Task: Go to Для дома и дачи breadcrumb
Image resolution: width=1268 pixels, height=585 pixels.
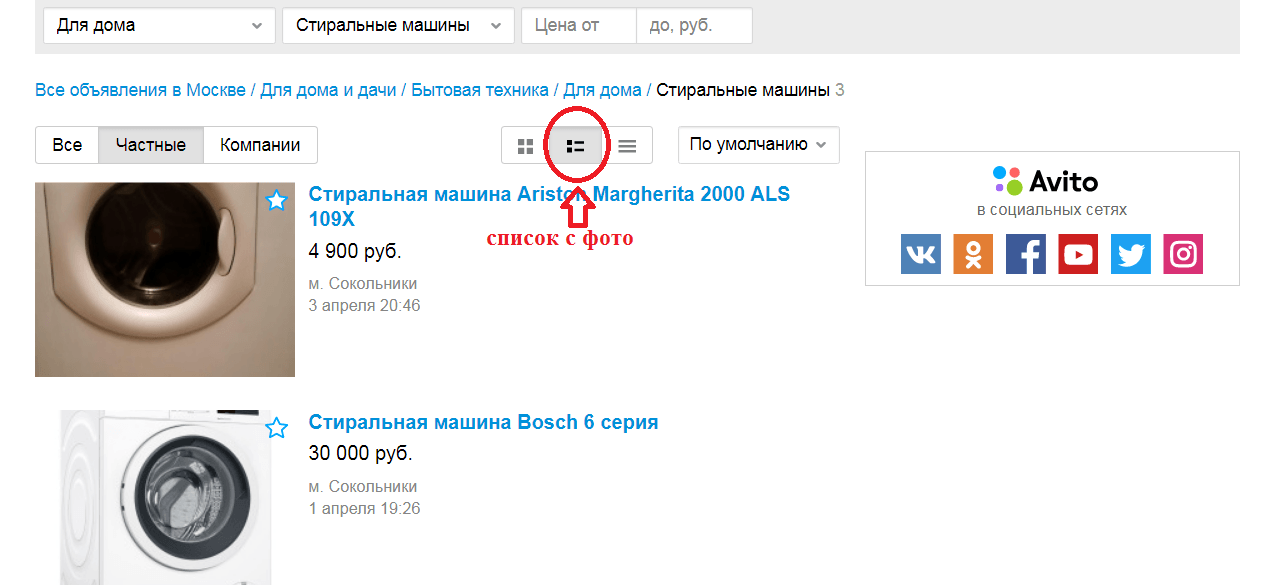Action: [x=328, y=90]
